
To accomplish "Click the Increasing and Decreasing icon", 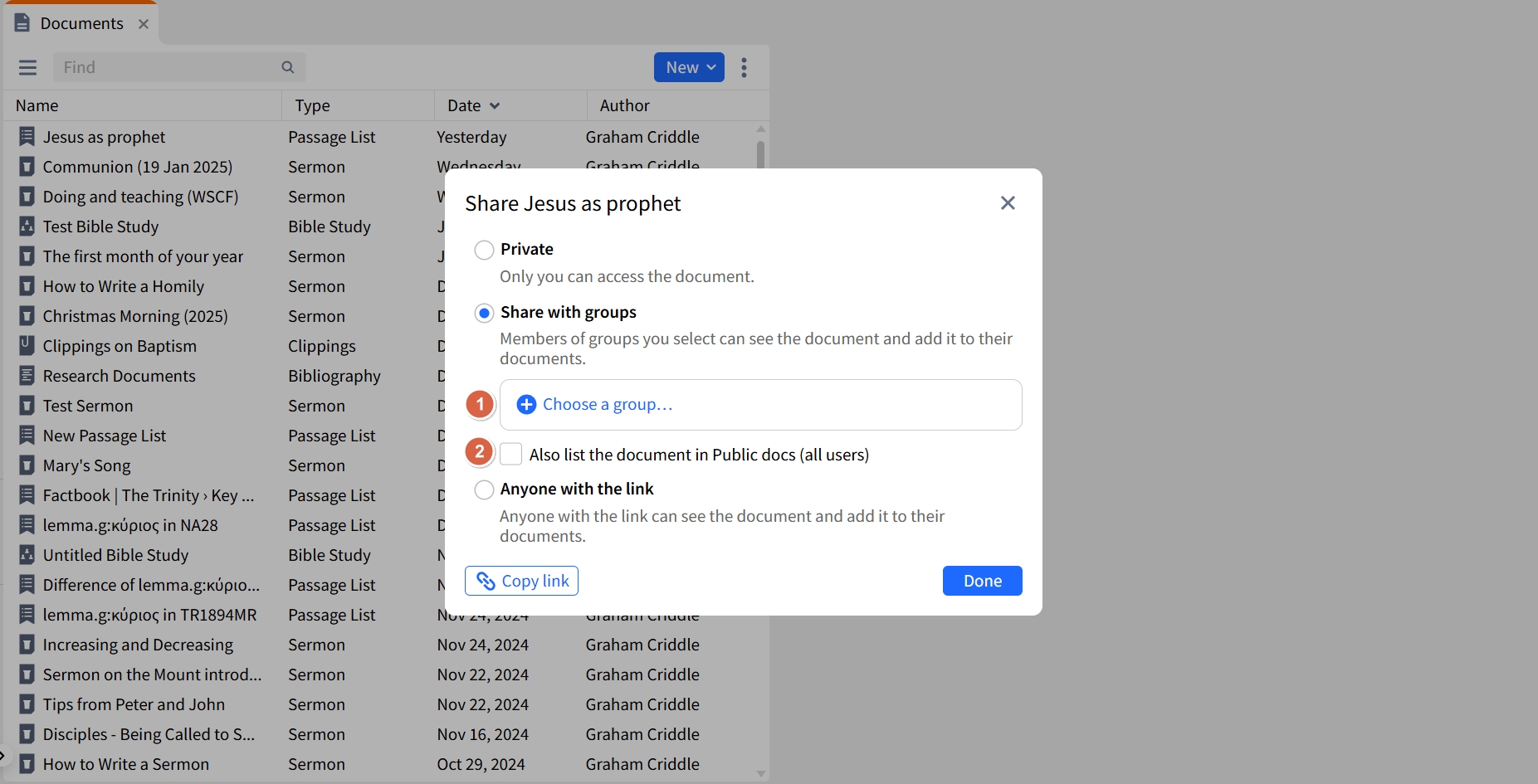I will pyautogui.click(x=27, y=645).
